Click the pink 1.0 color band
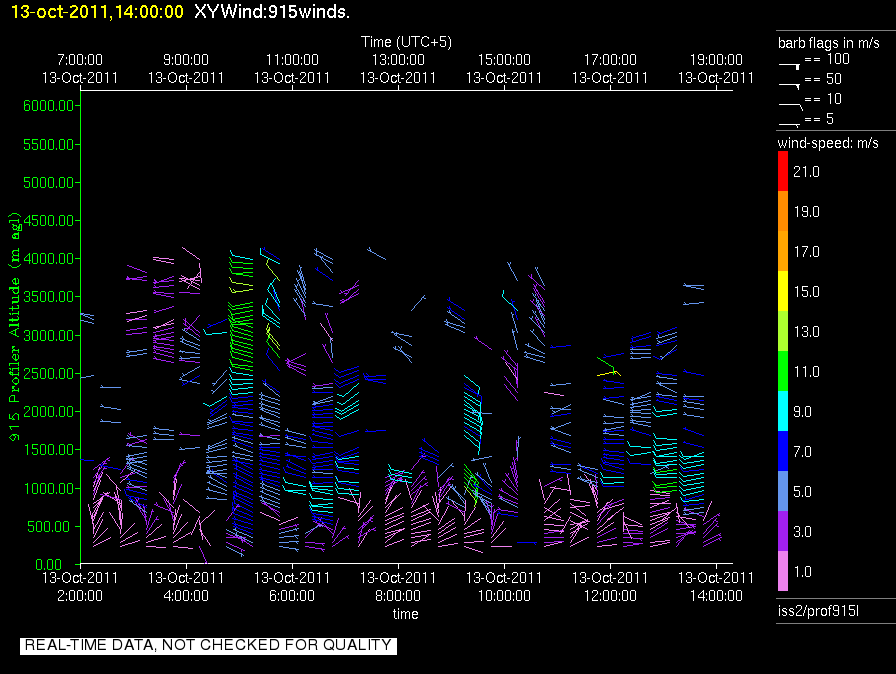 (x=783, y=571)
